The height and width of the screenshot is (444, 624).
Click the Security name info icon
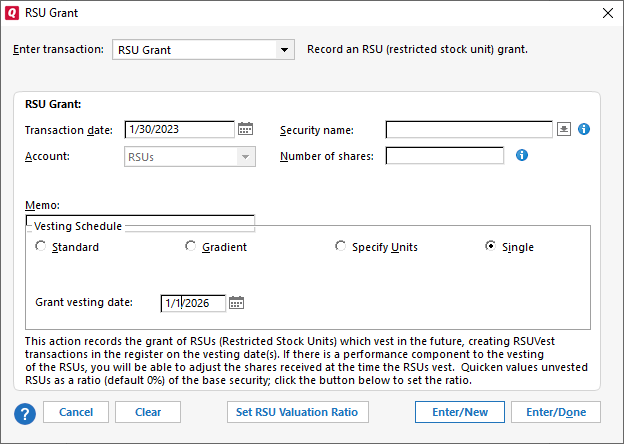(585, 129)
